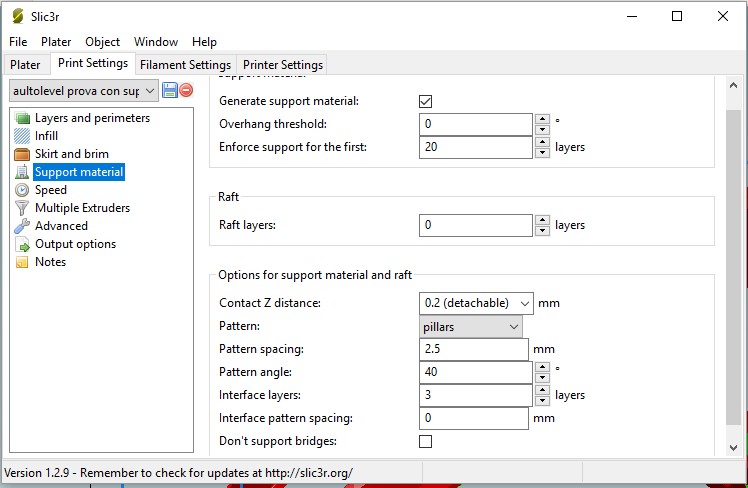Increase Interface layers value
This screenshot has width=748, height=488.
[542, 390]
